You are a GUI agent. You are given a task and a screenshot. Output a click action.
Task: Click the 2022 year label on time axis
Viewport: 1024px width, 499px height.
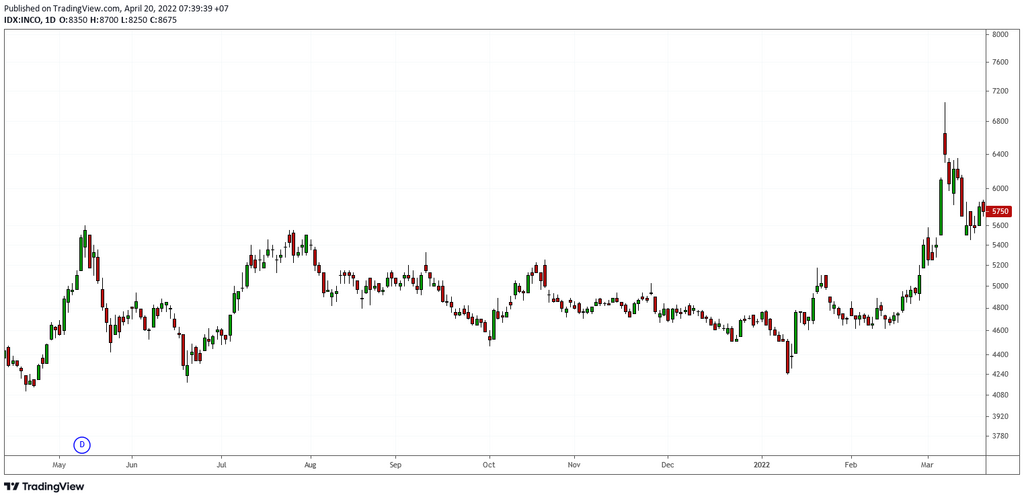pos(762,465)
